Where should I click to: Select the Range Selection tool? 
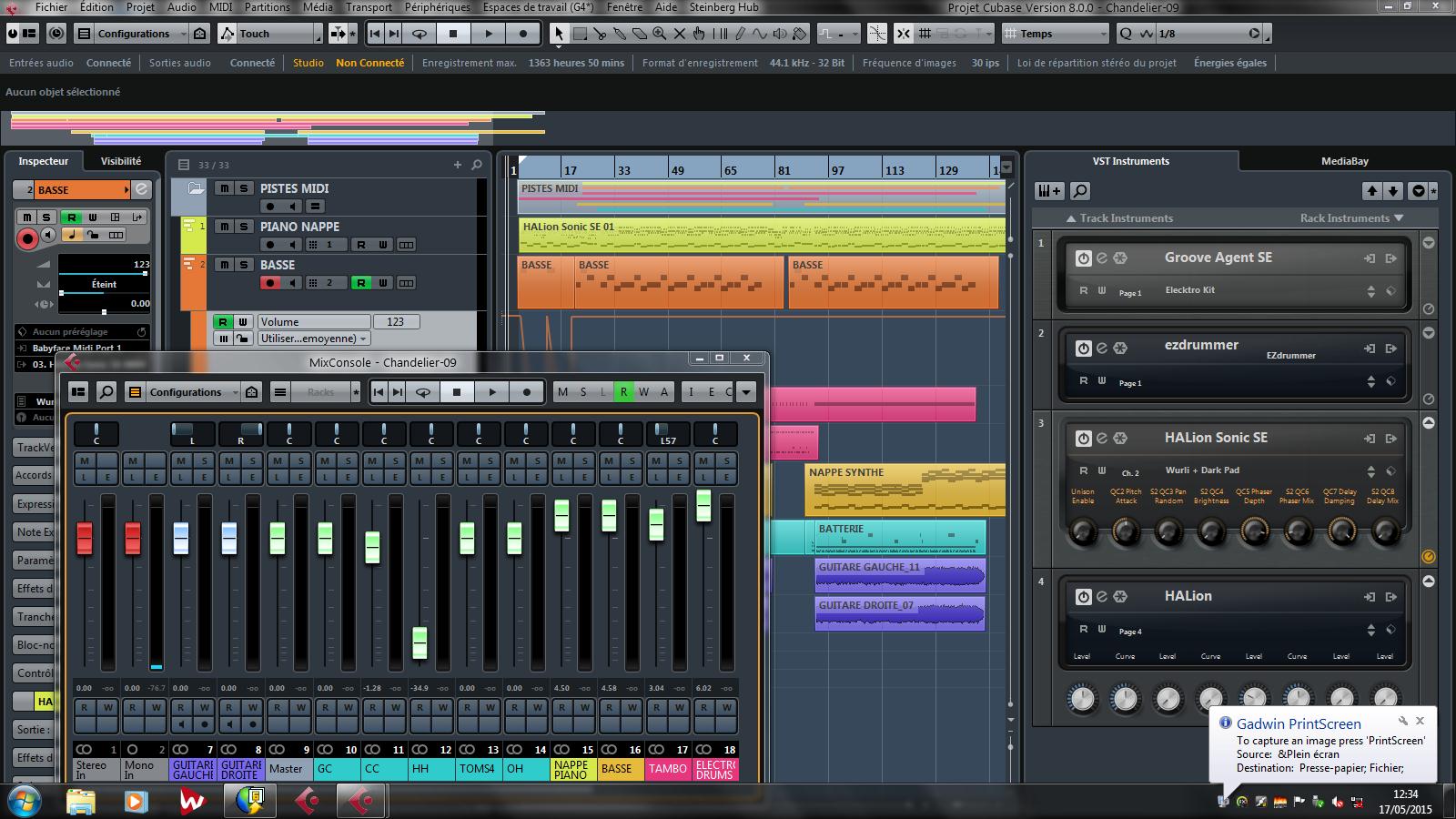coord(580,34)
